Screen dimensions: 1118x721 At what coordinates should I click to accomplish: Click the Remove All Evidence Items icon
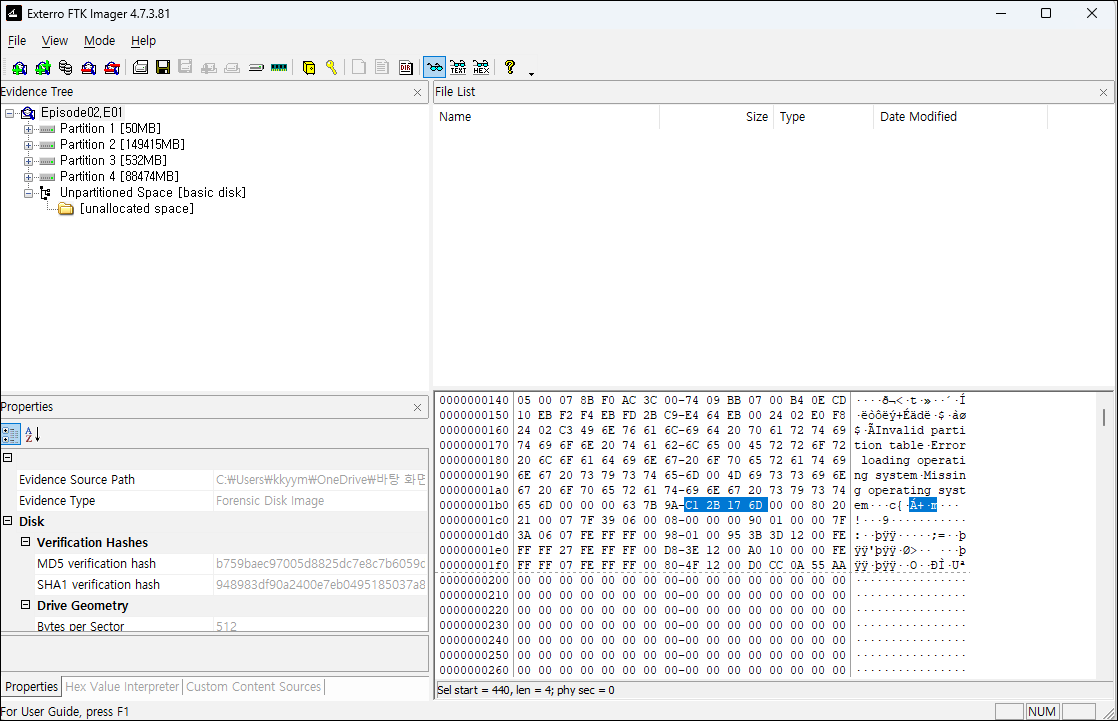[x=112, y=68]
